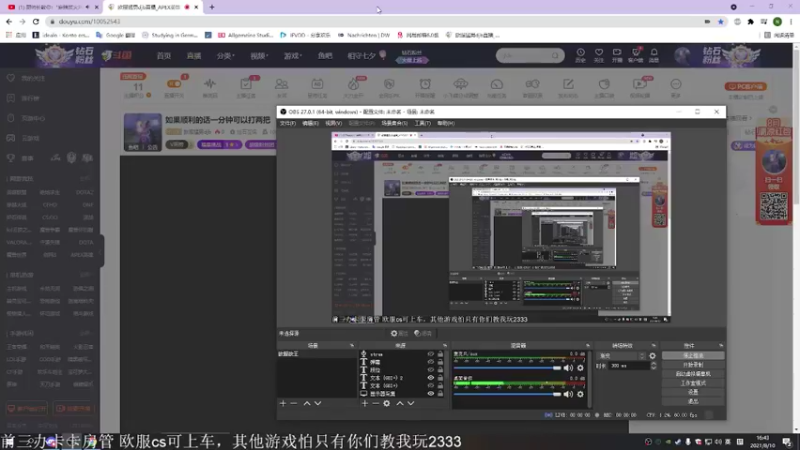The height and width of the screenshot is (450, 800).
Task: Mute the desktop audio speaker icon in mixer
Action: click(x=568, y=394)
